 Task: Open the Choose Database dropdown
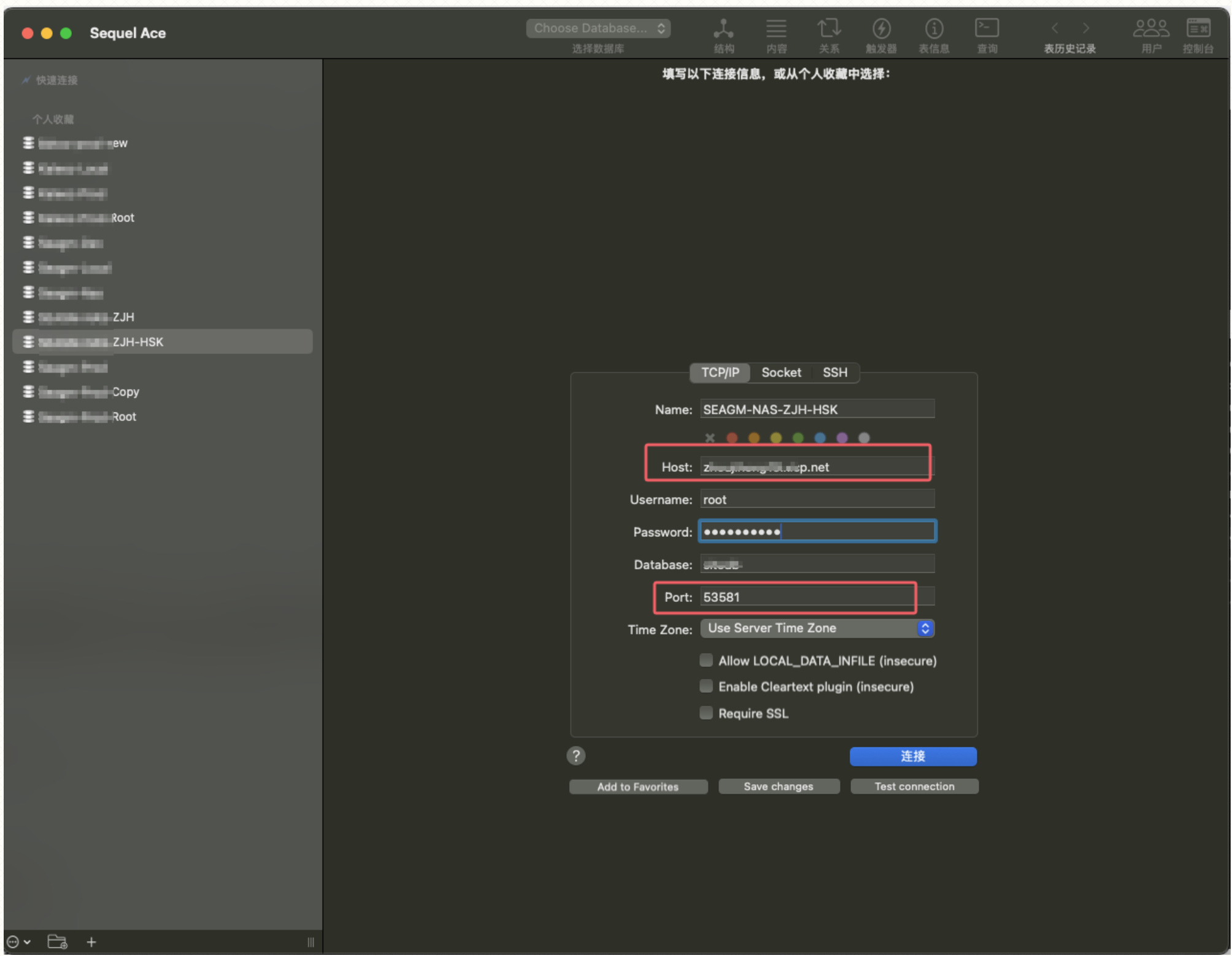(598, 28)
